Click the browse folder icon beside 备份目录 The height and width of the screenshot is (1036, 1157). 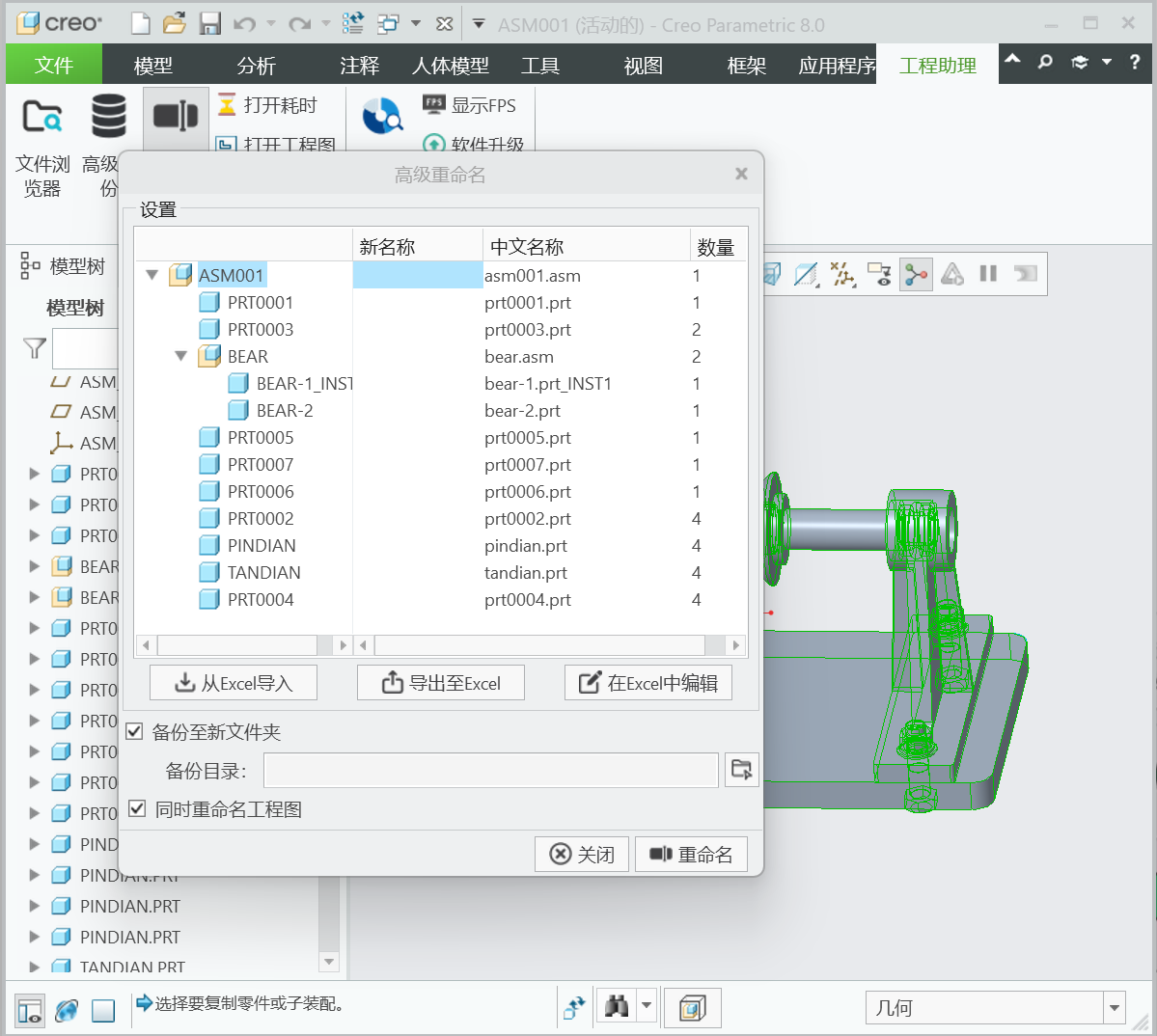741,770
